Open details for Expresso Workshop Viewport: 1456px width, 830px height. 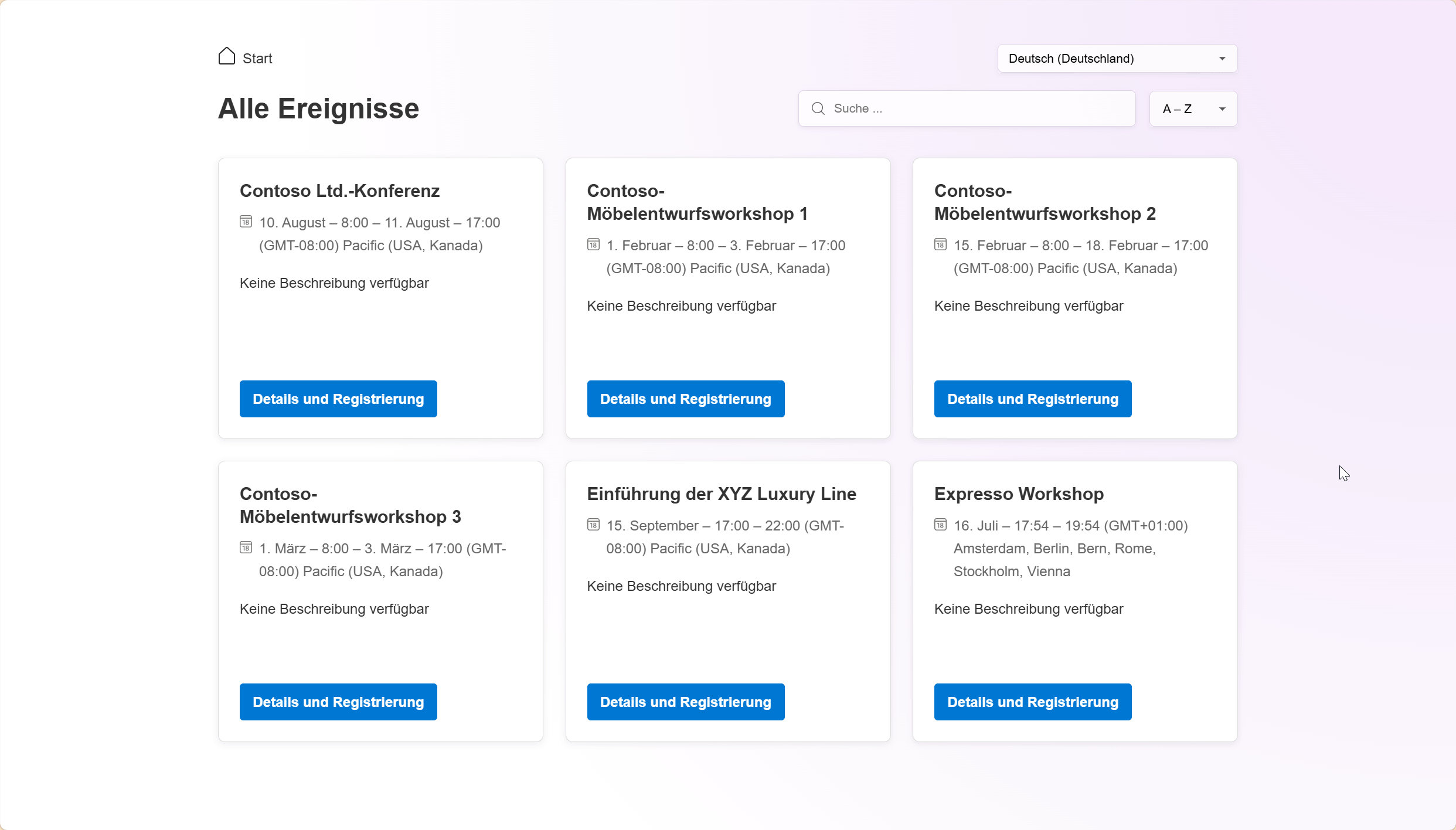point(1033,702)
